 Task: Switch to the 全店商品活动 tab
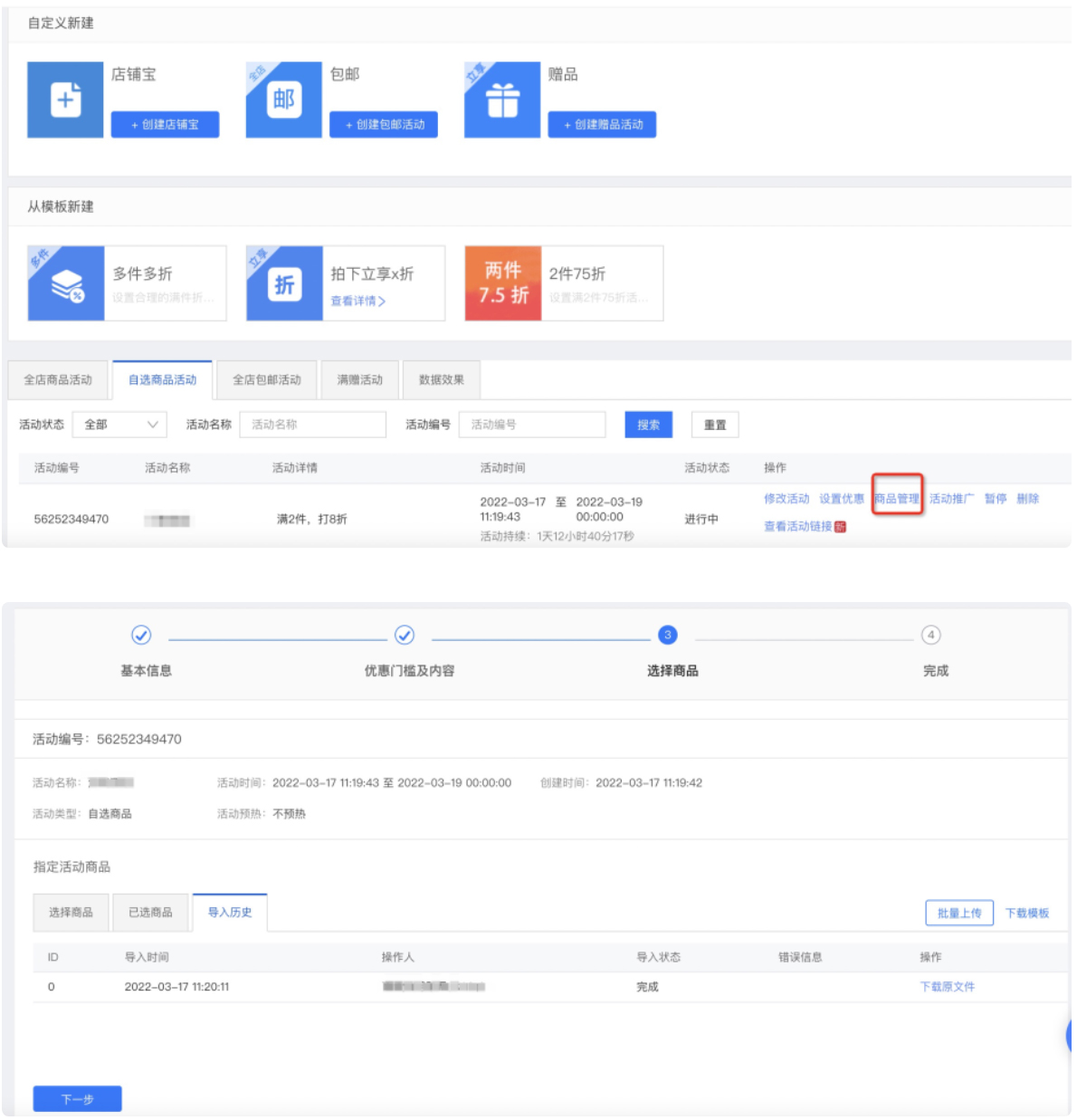(x=58, y=380)
